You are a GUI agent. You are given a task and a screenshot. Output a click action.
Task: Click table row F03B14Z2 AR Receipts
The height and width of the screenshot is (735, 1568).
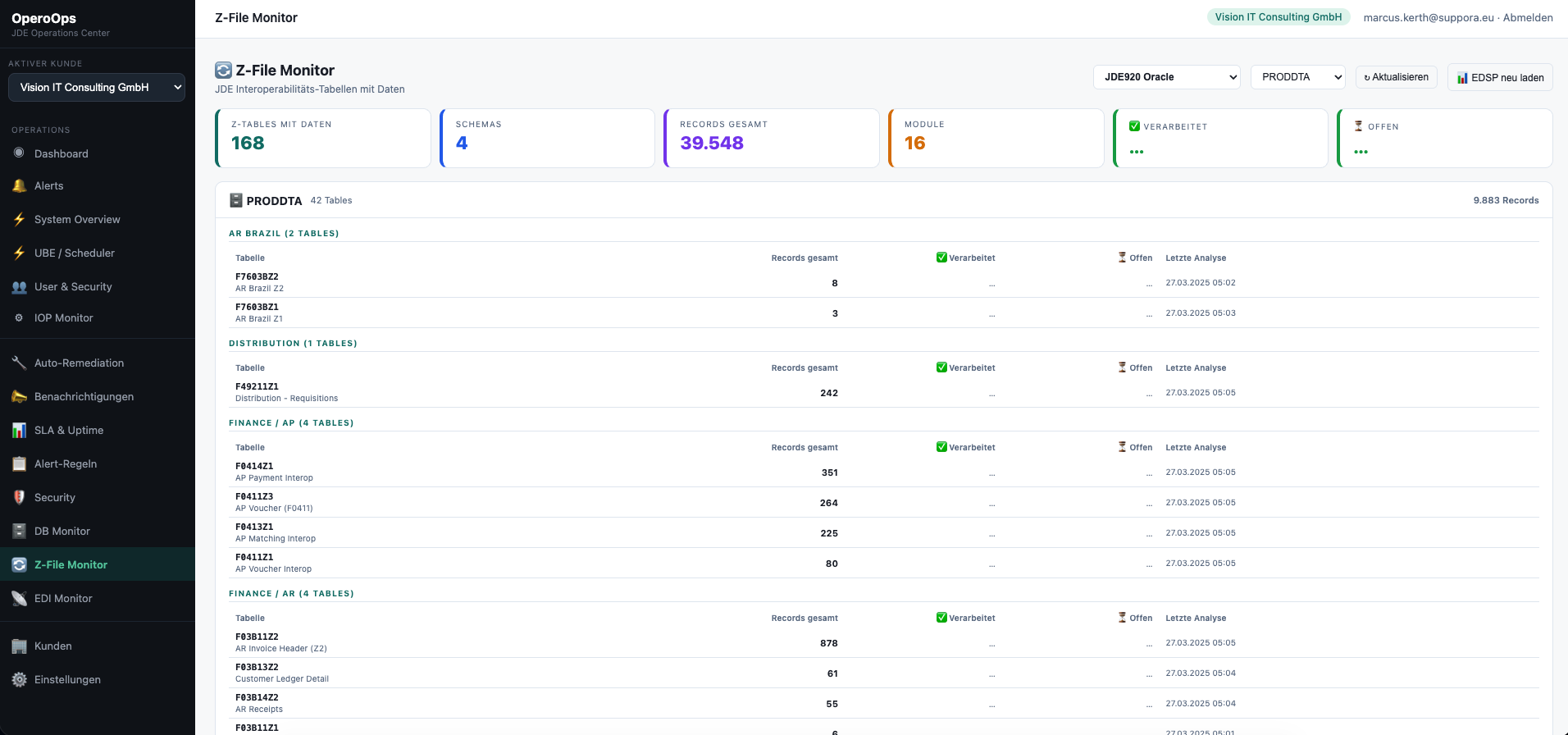[x=884, y=703]
